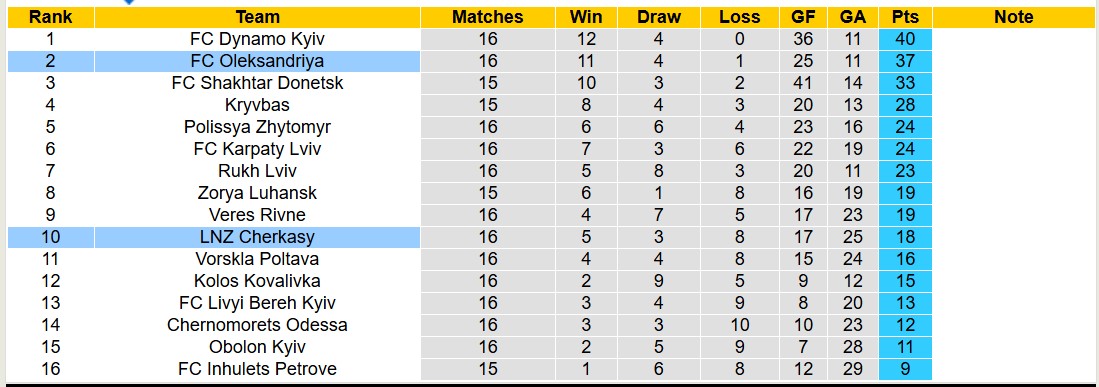Click the blue marker above the Team header
Viewport: 1099px width, 387px height.
tap(129, 2)
